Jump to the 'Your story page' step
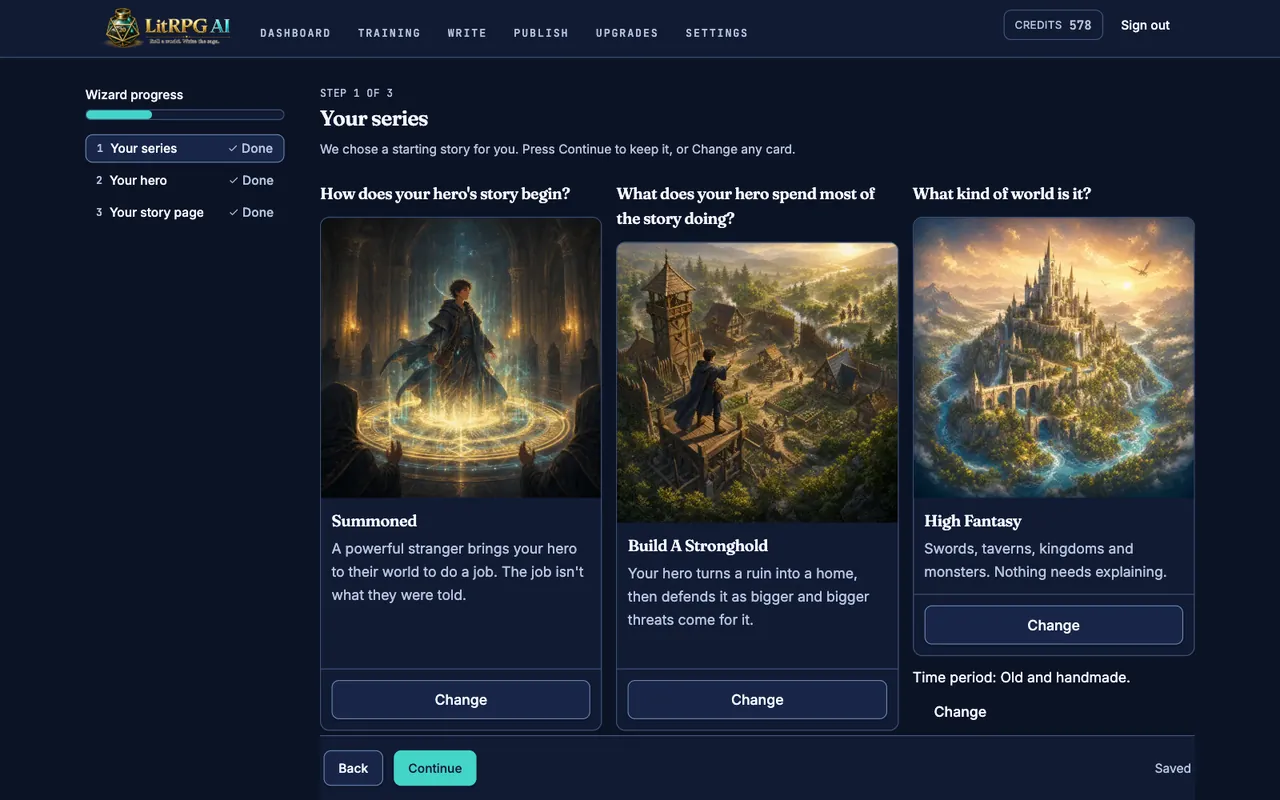Screen dimensions: 1280x800 [185, 212]
